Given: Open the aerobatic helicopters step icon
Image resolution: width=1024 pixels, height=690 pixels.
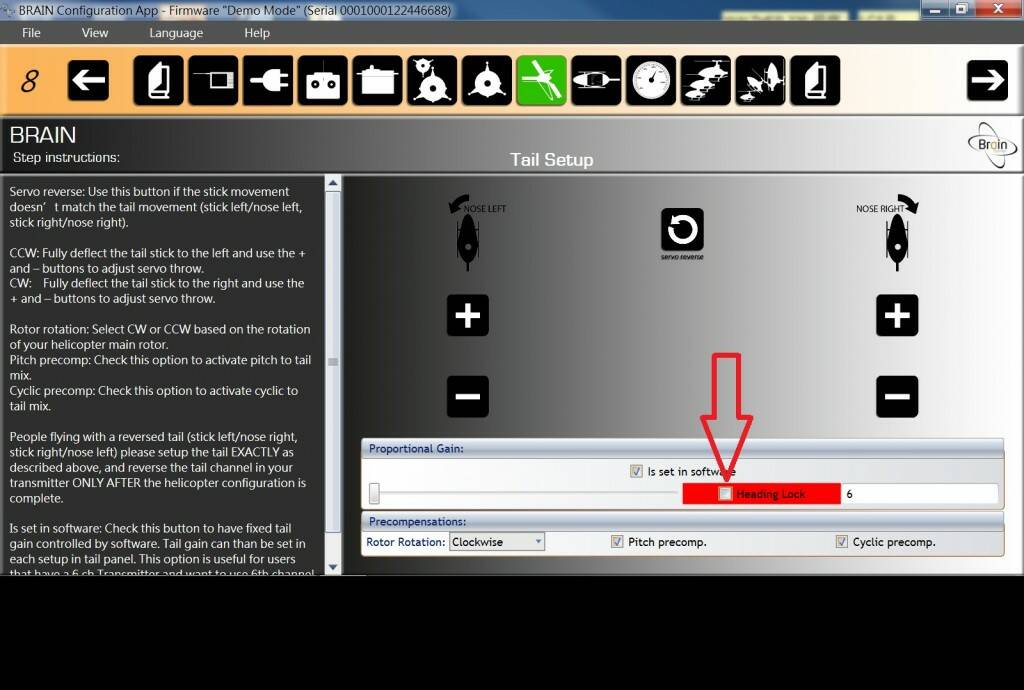Looking at the screenshot, I should 760,80.
